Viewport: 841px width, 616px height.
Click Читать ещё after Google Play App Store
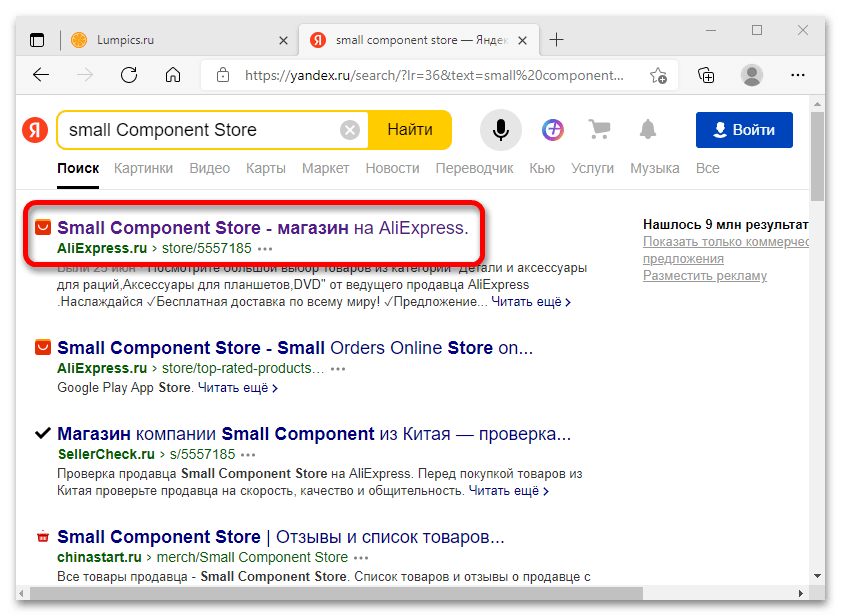(x=238, y=388)
